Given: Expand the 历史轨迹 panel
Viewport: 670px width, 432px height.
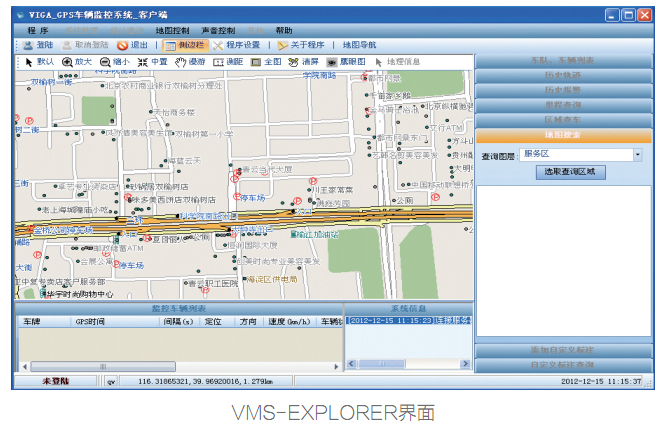Looking at the screenshot, I should coord(563,76).
